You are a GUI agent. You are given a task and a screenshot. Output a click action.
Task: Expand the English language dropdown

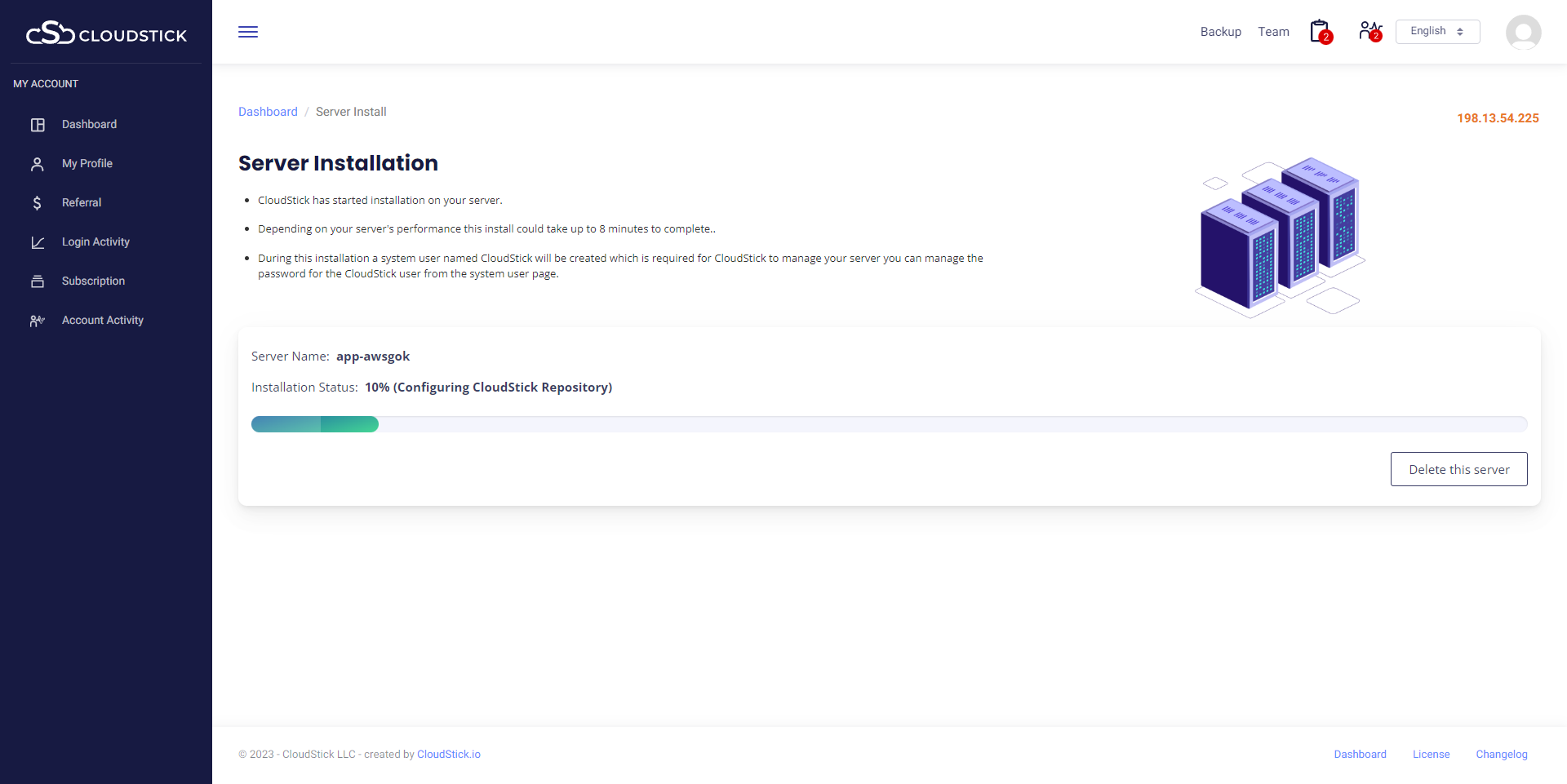[1437, 32]
